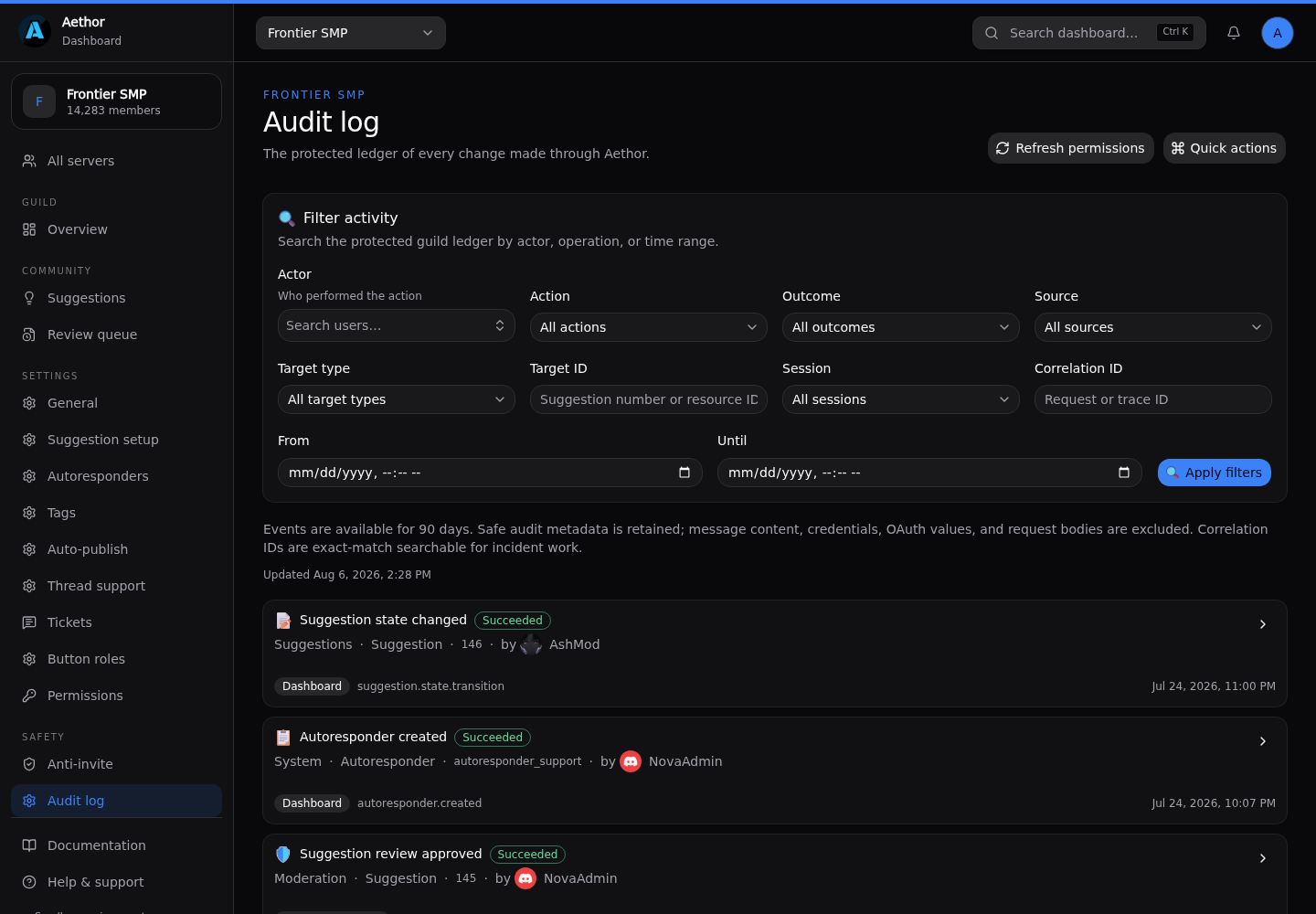Open the All target types dropdown
The height and width of the screenshot is (914, 1316).
coord(397,399)
